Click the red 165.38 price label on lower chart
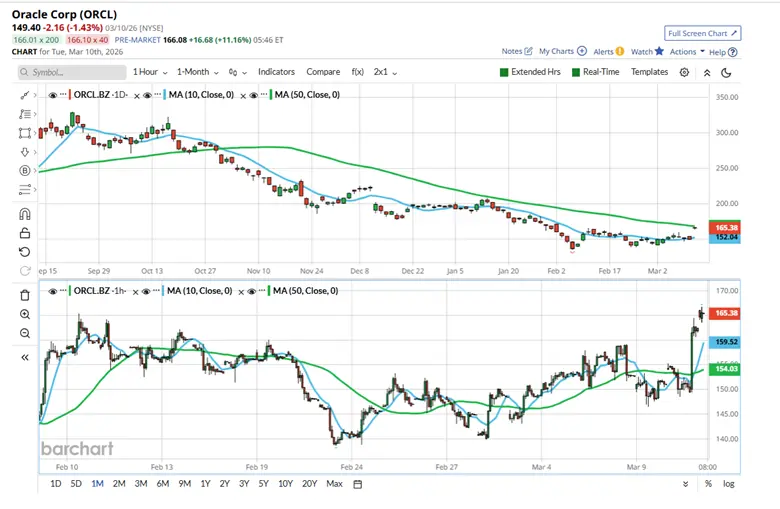The height and width of the screenshot is (509, 780). click(726, 313)
